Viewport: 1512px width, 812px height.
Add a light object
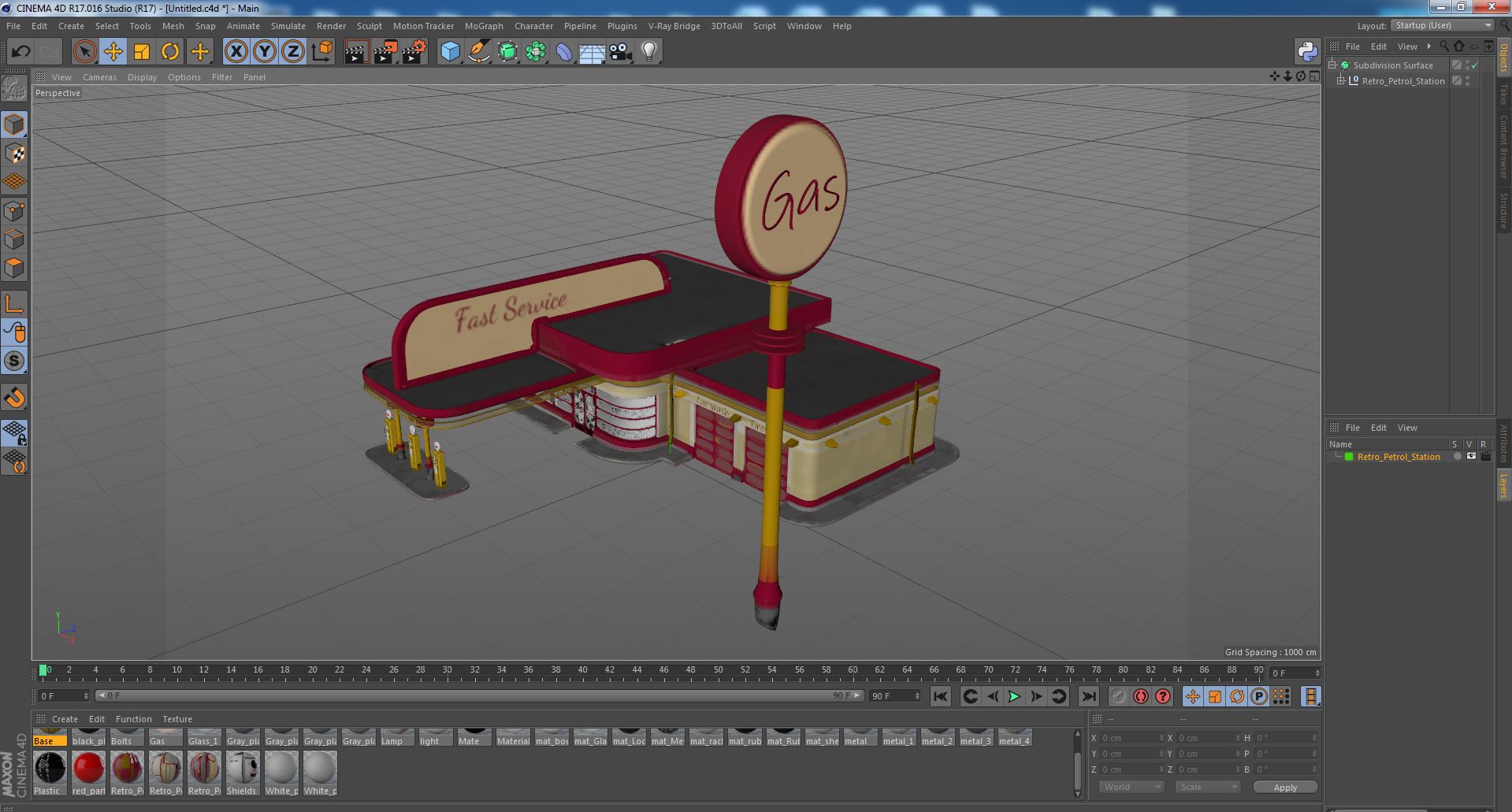point(648,52)
